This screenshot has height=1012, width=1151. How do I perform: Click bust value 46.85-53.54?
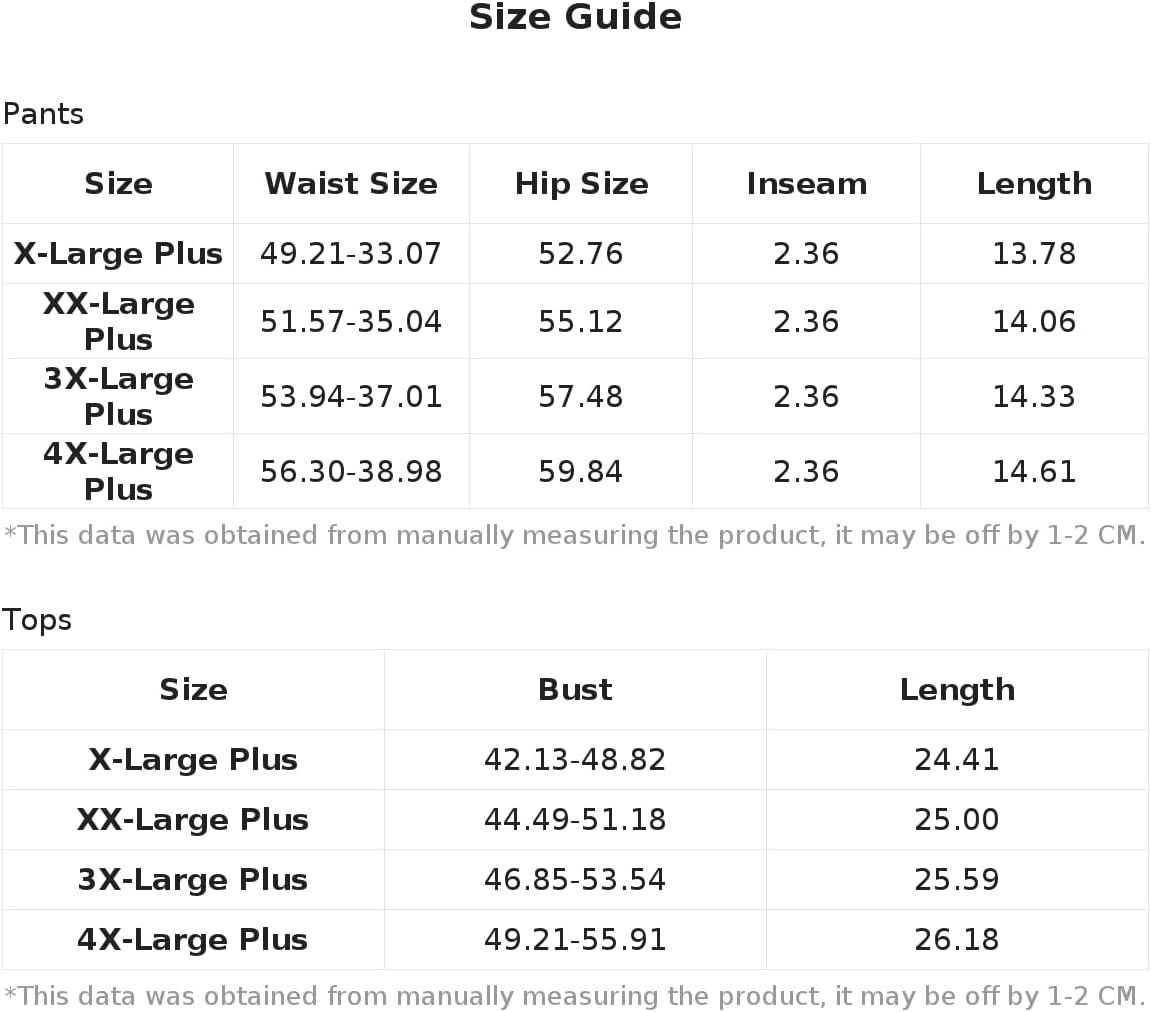pyautogui.click(x=575, y=879)
